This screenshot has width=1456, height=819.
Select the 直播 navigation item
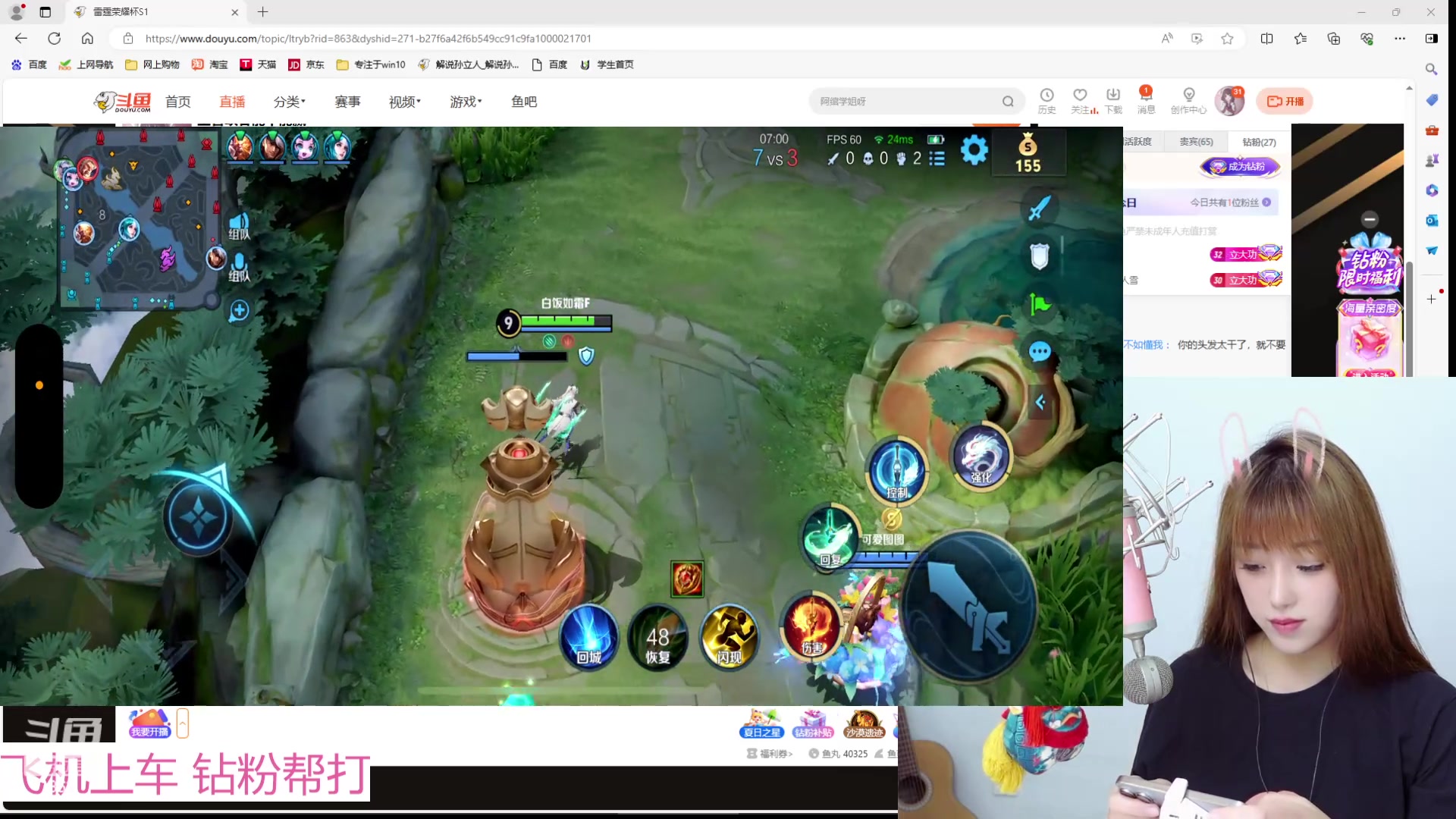coord(232,102)
